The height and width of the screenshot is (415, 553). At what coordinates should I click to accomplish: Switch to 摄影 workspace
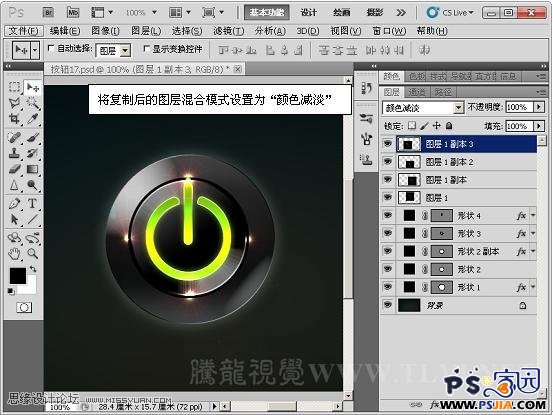point(375,13)
